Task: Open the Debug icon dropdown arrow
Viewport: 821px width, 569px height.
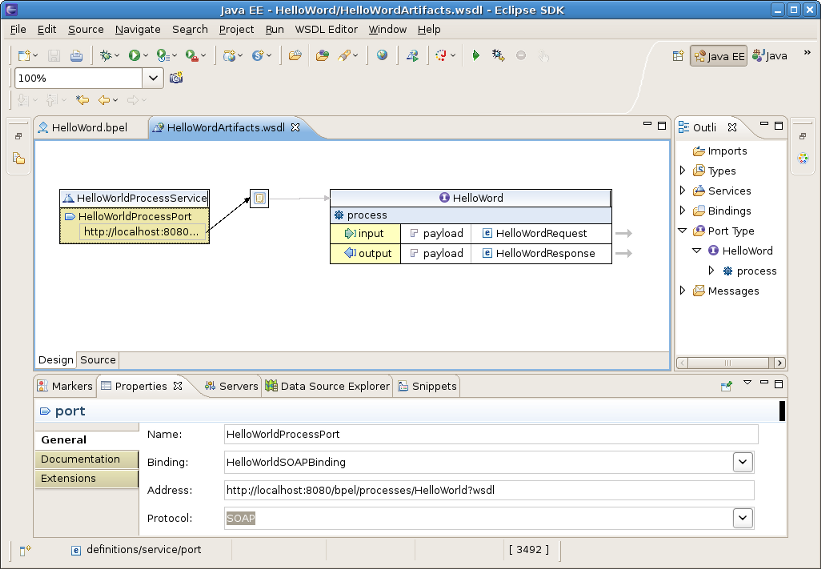Action: 117,55
